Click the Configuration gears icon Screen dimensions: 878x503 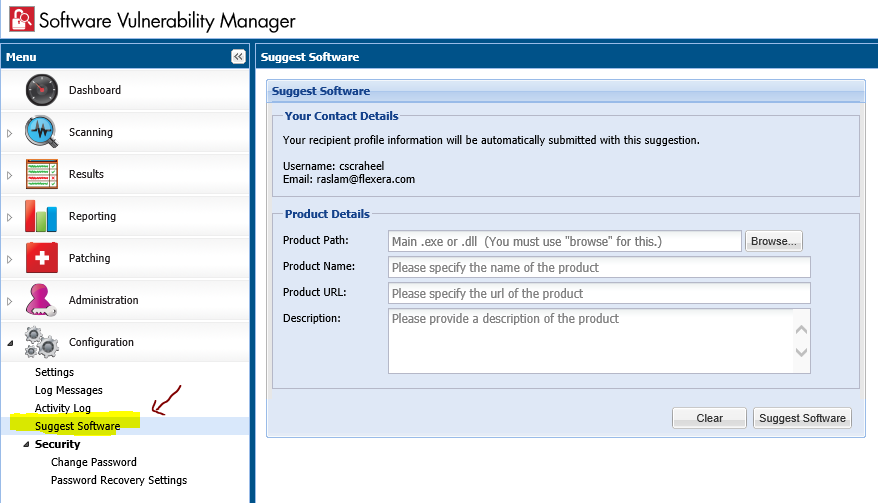tap(41, 342)
